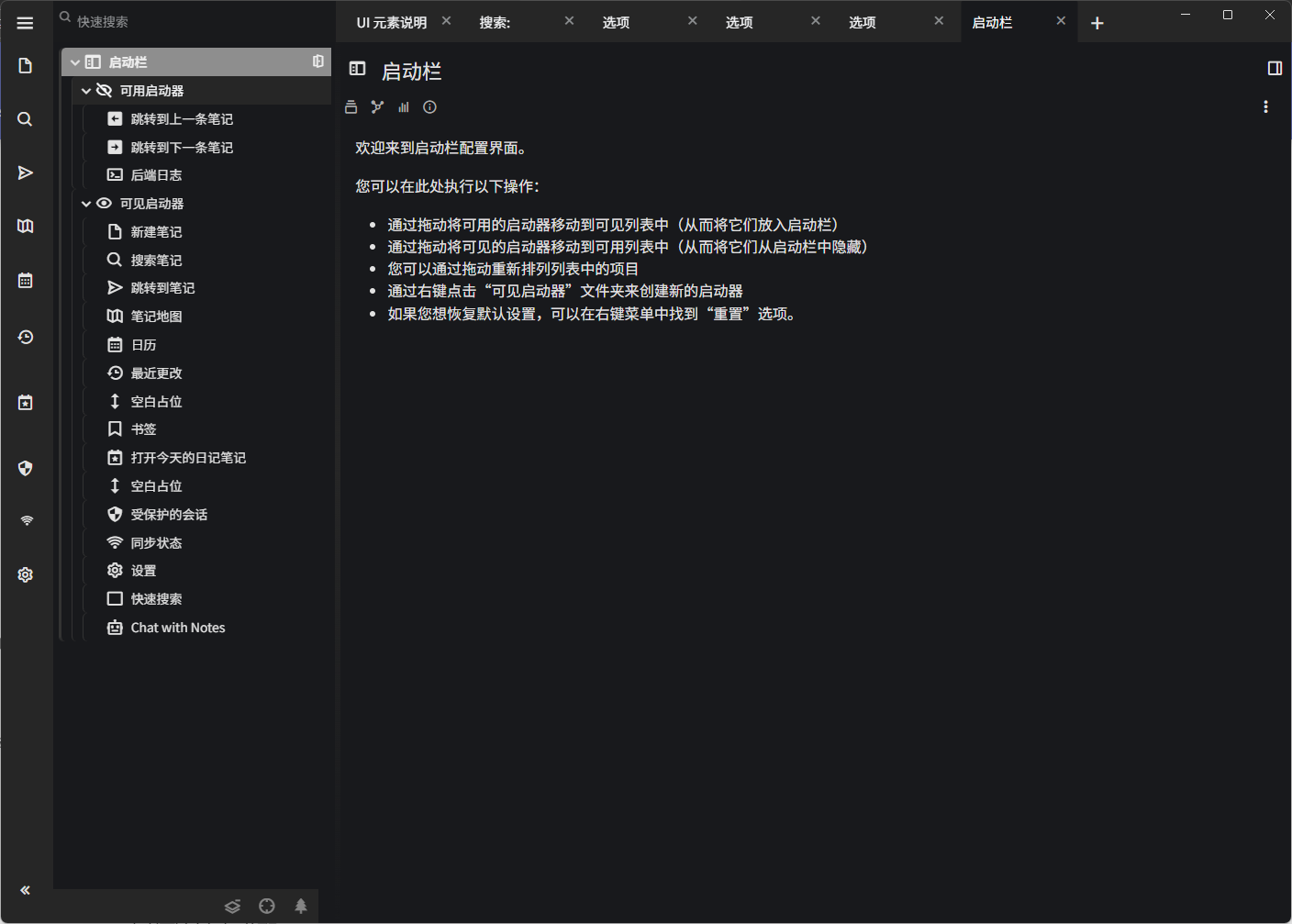Screen dimensions: 1292x924
Task: Toggle the right pane visibility button
Action: [1274, 69]
